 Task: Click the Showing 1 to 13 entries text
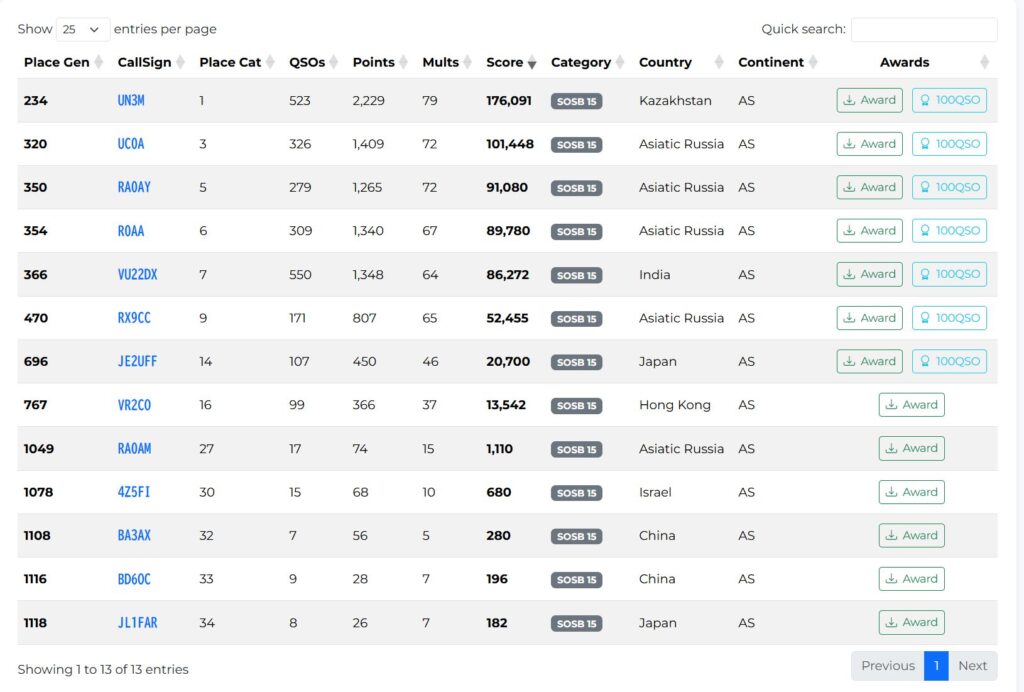click(103, 670)
